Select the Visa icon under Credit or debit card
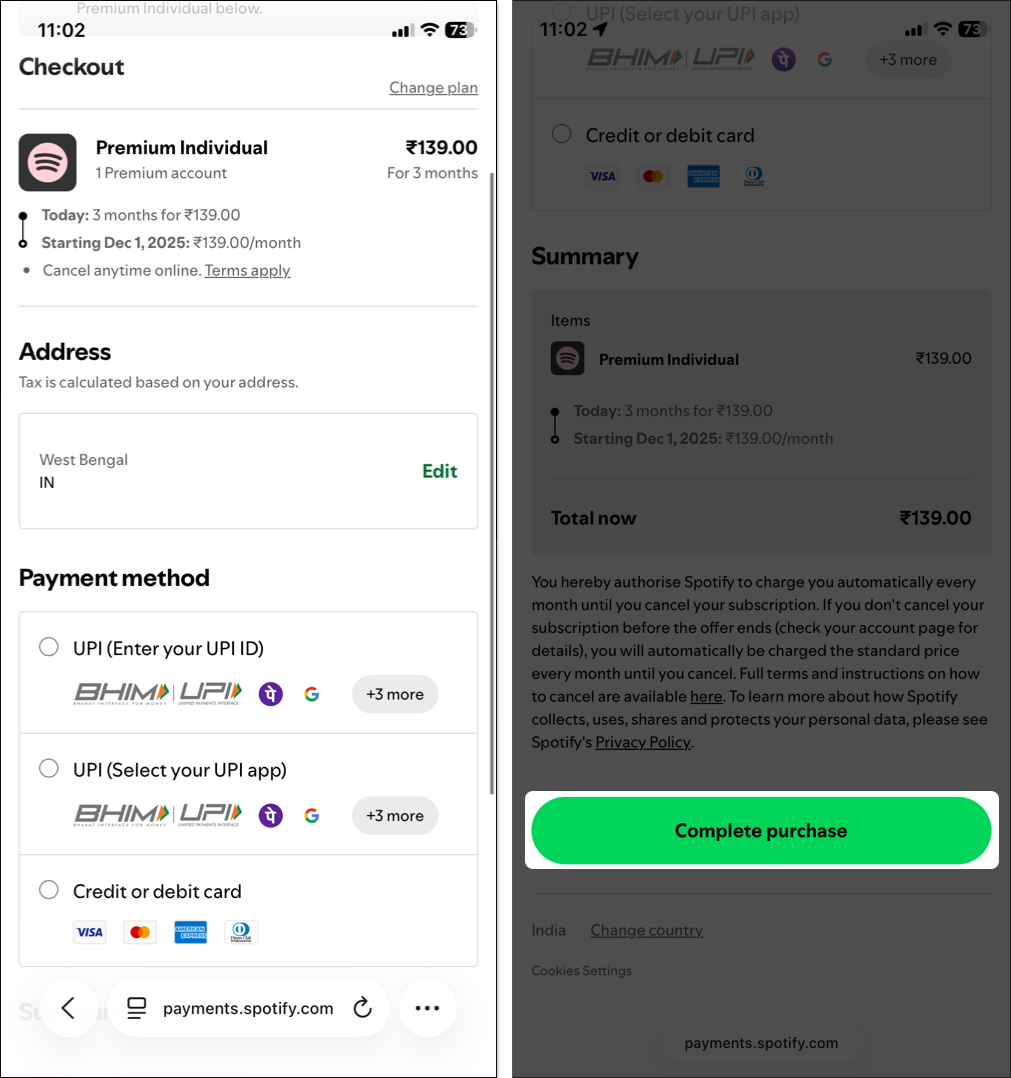This screenshot has width=1011, height=1078. coord(89,931)
